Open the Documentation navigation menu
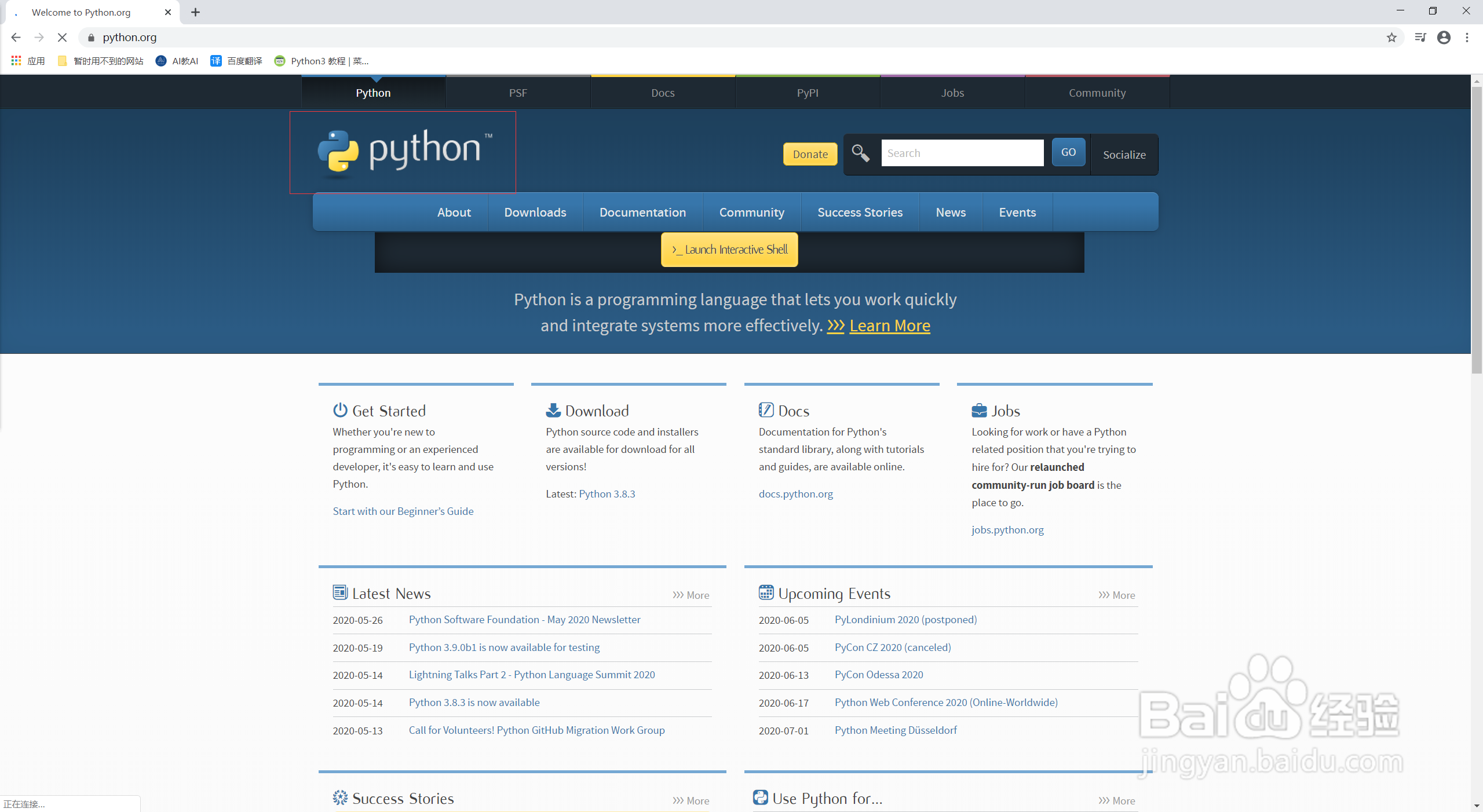1483x812 pixels. tap(642, 213)
